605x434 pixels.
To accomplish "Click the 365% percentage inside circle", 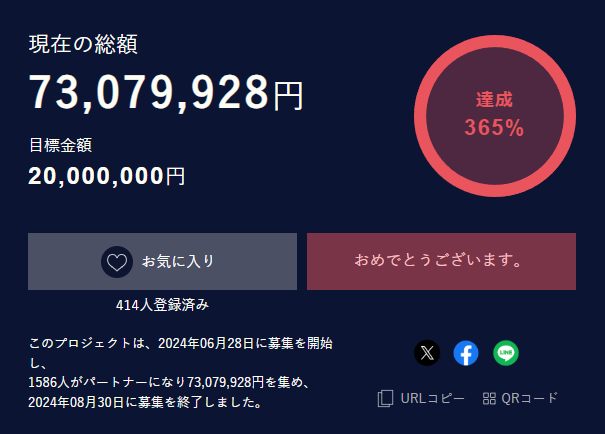I will click(494, 128).
